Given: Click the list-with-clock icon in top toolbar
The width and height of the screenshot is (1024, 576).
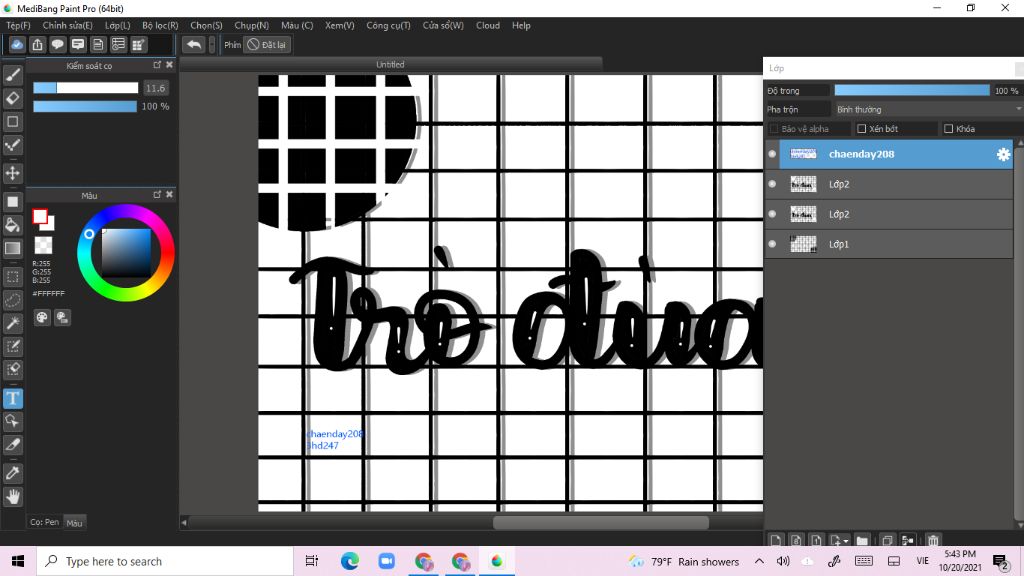Looking at the screenshot, I should tap(118, 44).
